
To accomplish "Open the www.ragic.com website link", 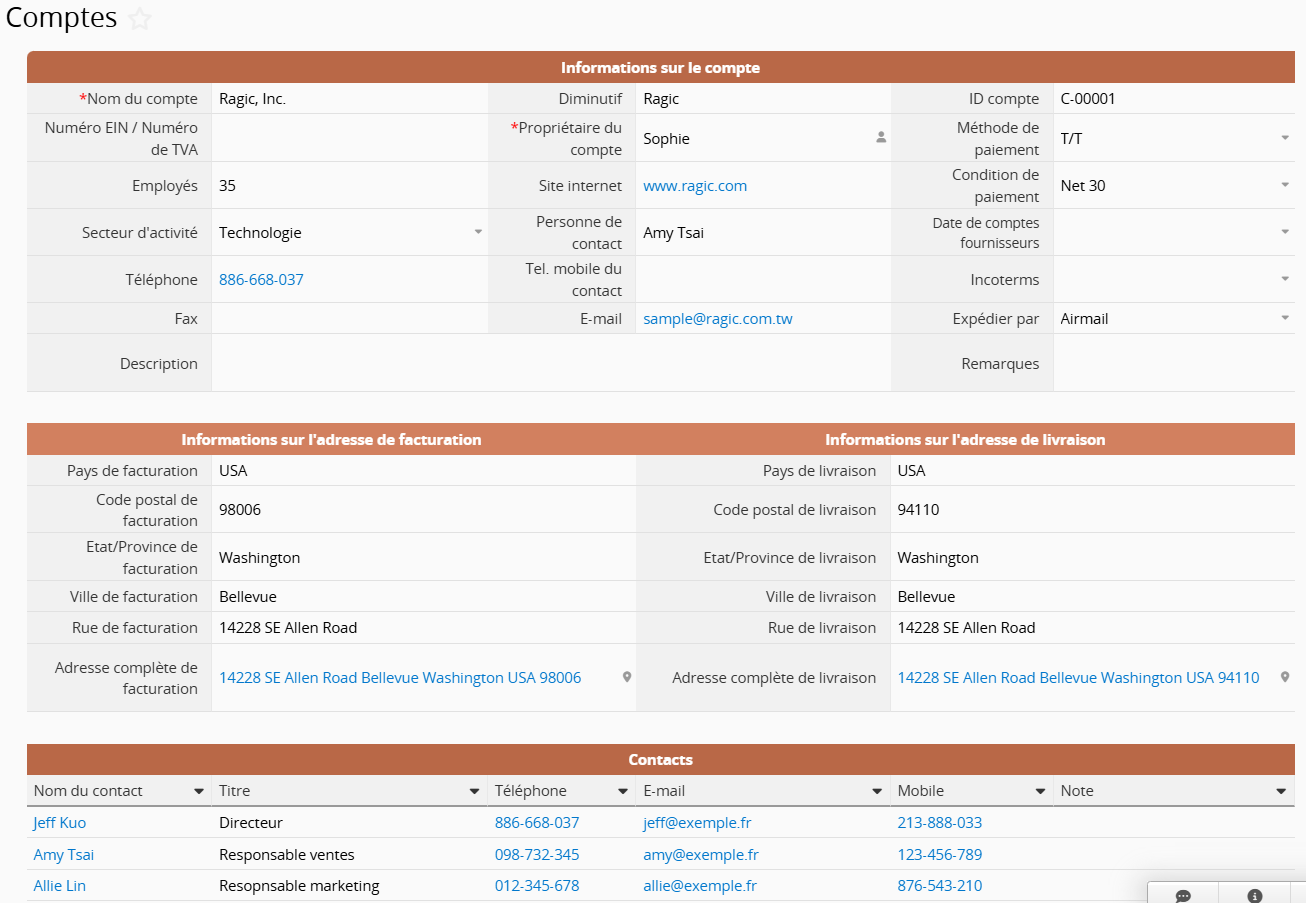I will click(x=695, y=186).
